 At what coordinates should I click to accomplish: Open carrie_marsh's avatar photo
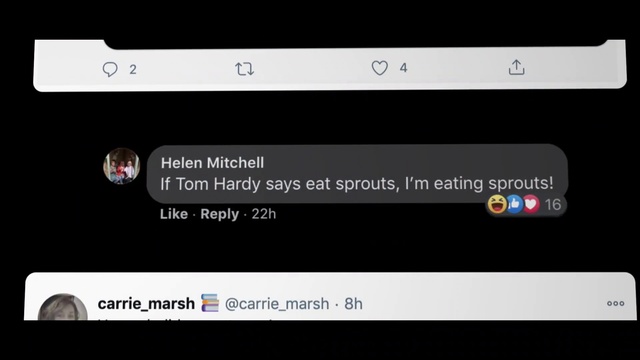(62, 307)
